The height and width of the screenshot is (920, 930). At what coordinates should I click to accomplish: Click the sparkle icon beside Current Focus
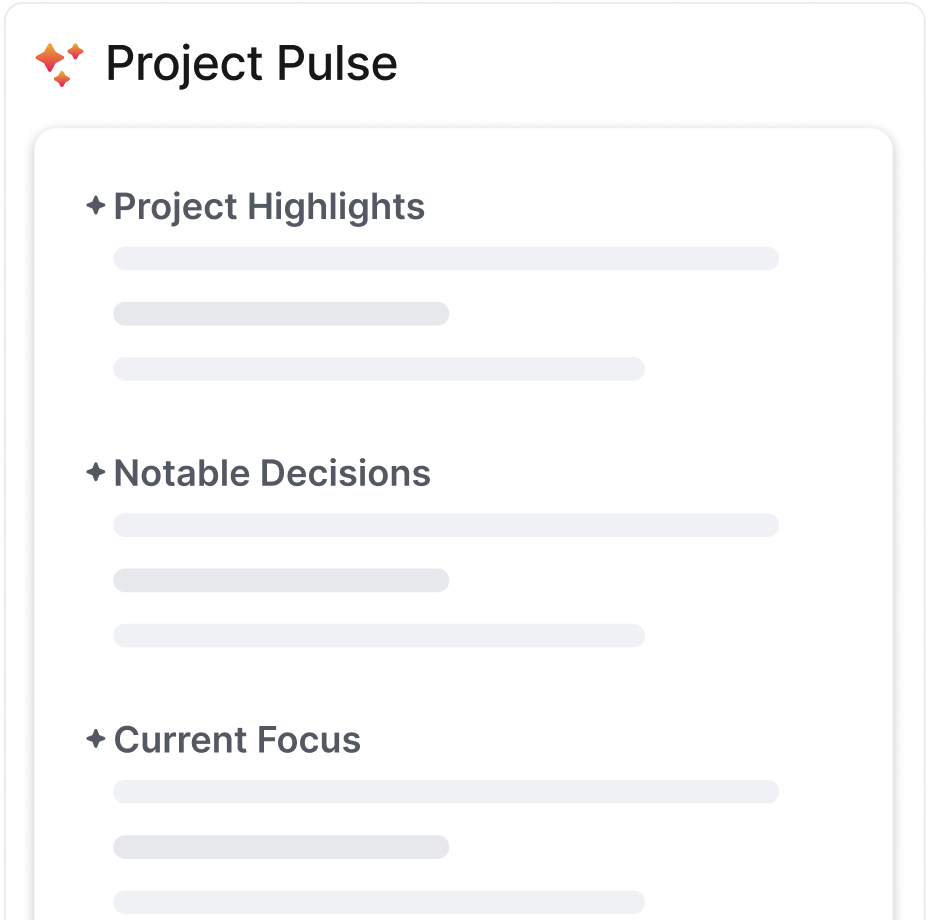(x=96, y=739)
